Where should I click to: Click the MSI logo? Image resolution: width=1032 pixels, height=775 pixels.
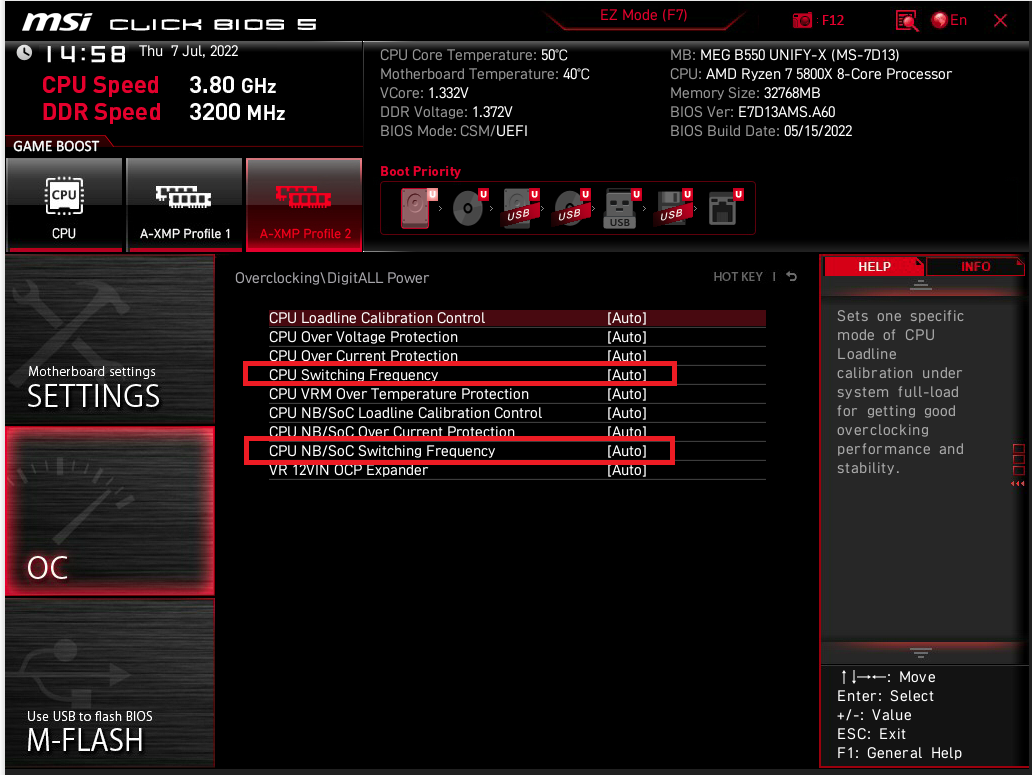pos(57,22)
